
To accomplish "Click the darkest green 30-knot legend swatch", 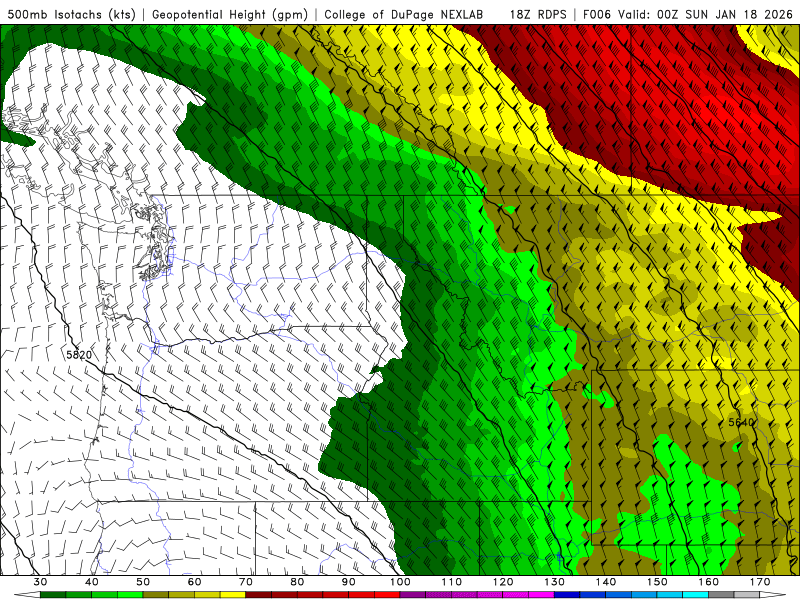I will click(x=53, y=595).
